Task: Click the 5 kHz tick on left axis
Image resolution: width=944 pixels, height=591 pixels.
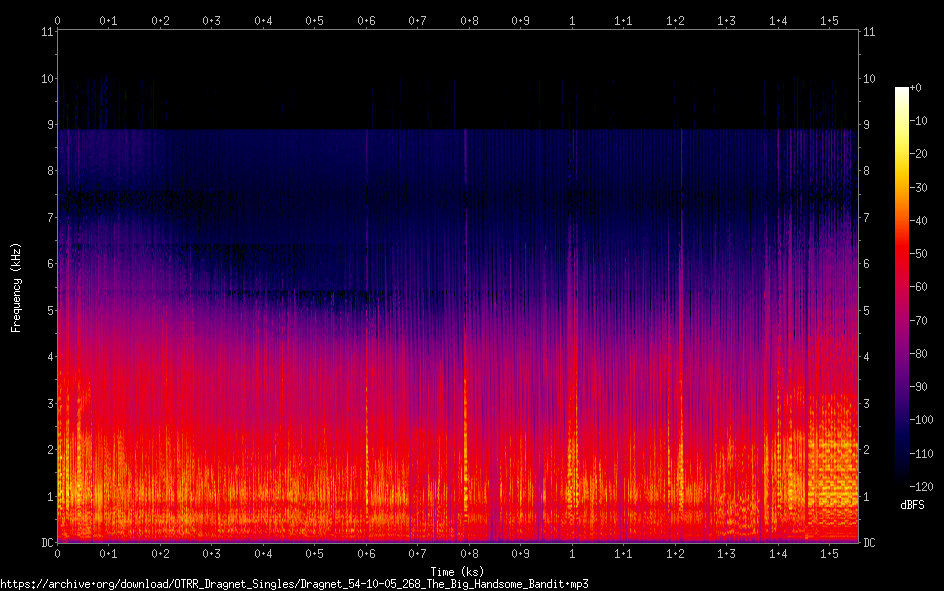Action: coord(47,310)
